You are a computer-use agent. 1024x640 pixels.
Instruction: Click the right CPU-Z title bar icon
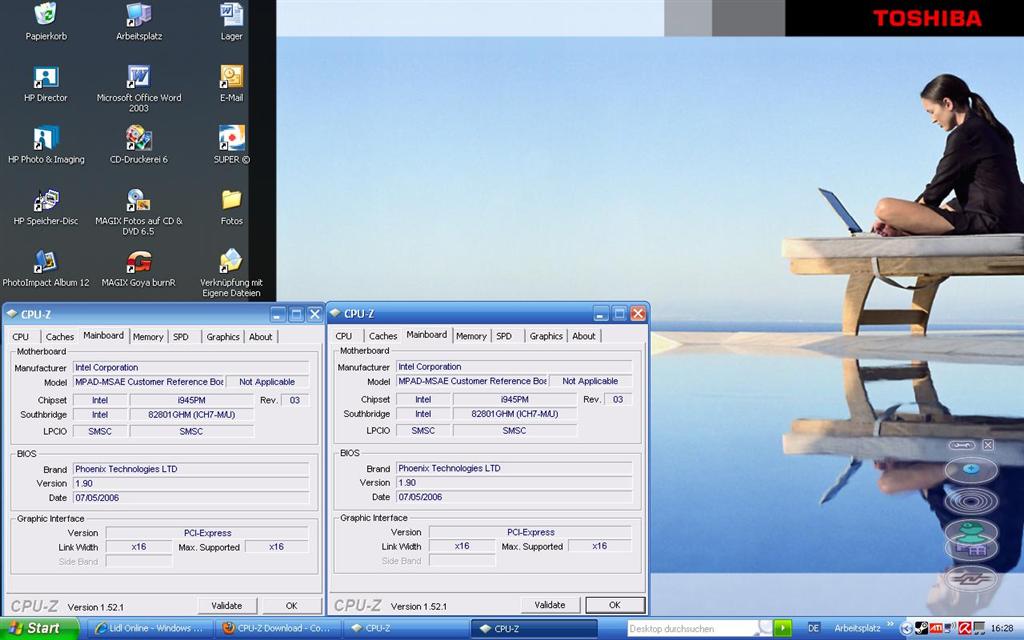coord(335,313)
